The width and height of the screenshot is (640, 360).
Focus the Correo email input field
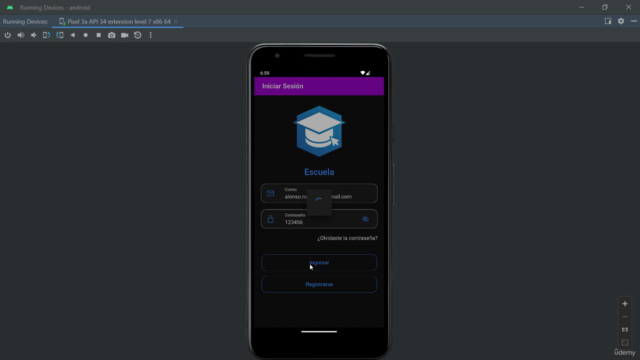click(319, 193)
